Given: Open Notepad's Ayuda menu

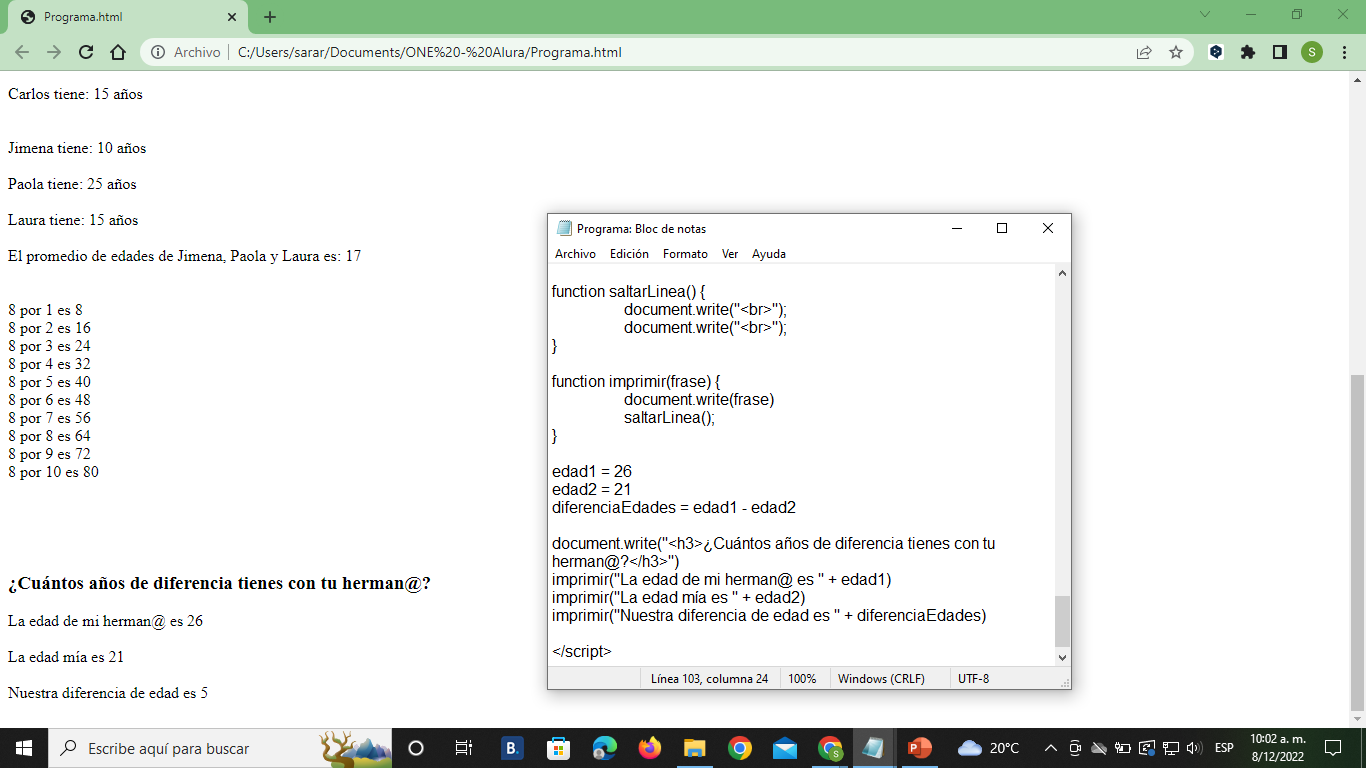Looking at the screenshot, I should pyautogui.click(x=769, y=254).
